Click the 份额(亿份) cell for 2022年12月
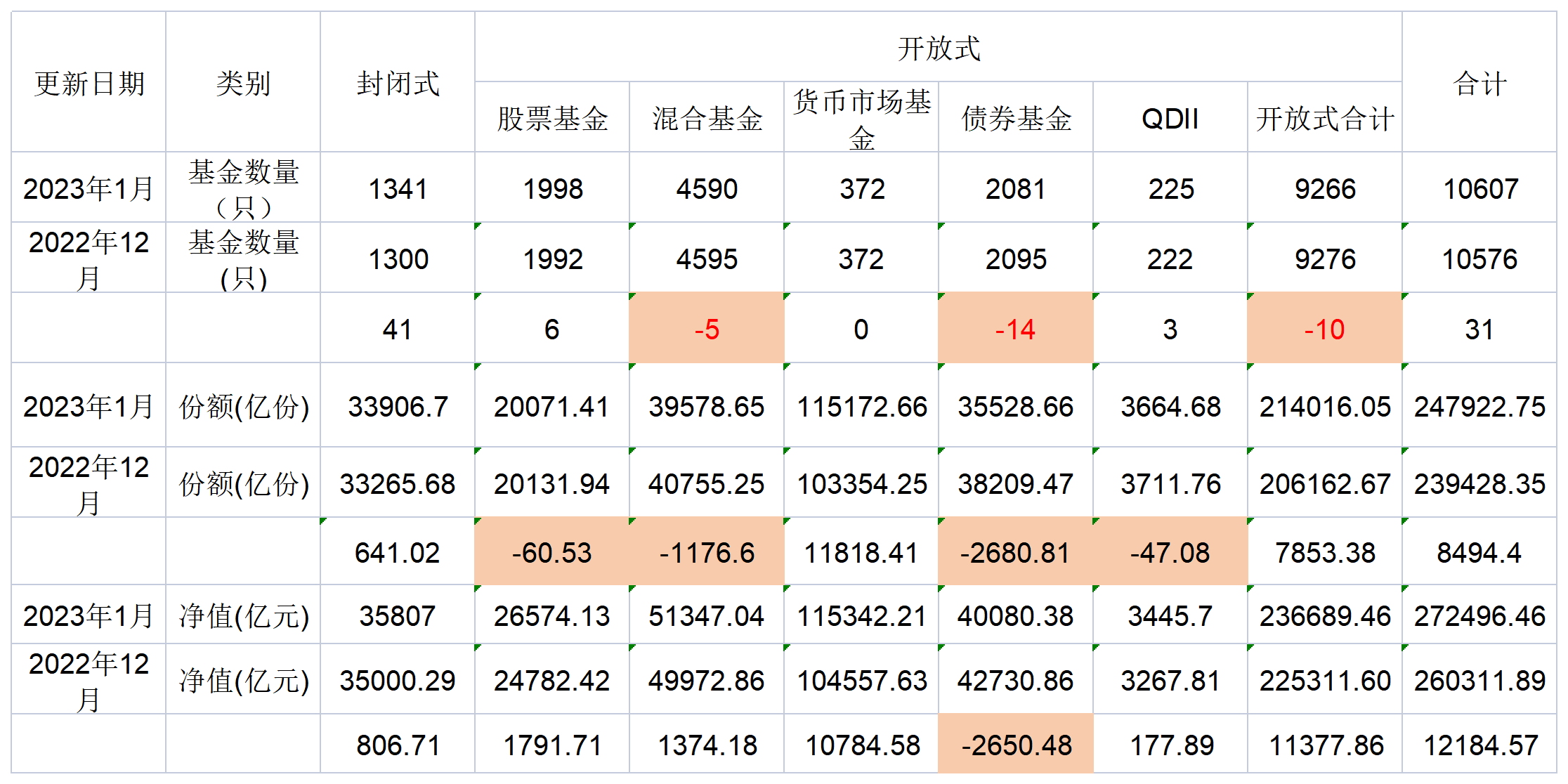Screen dimensions: 1568x784 [x=243, y=483]
